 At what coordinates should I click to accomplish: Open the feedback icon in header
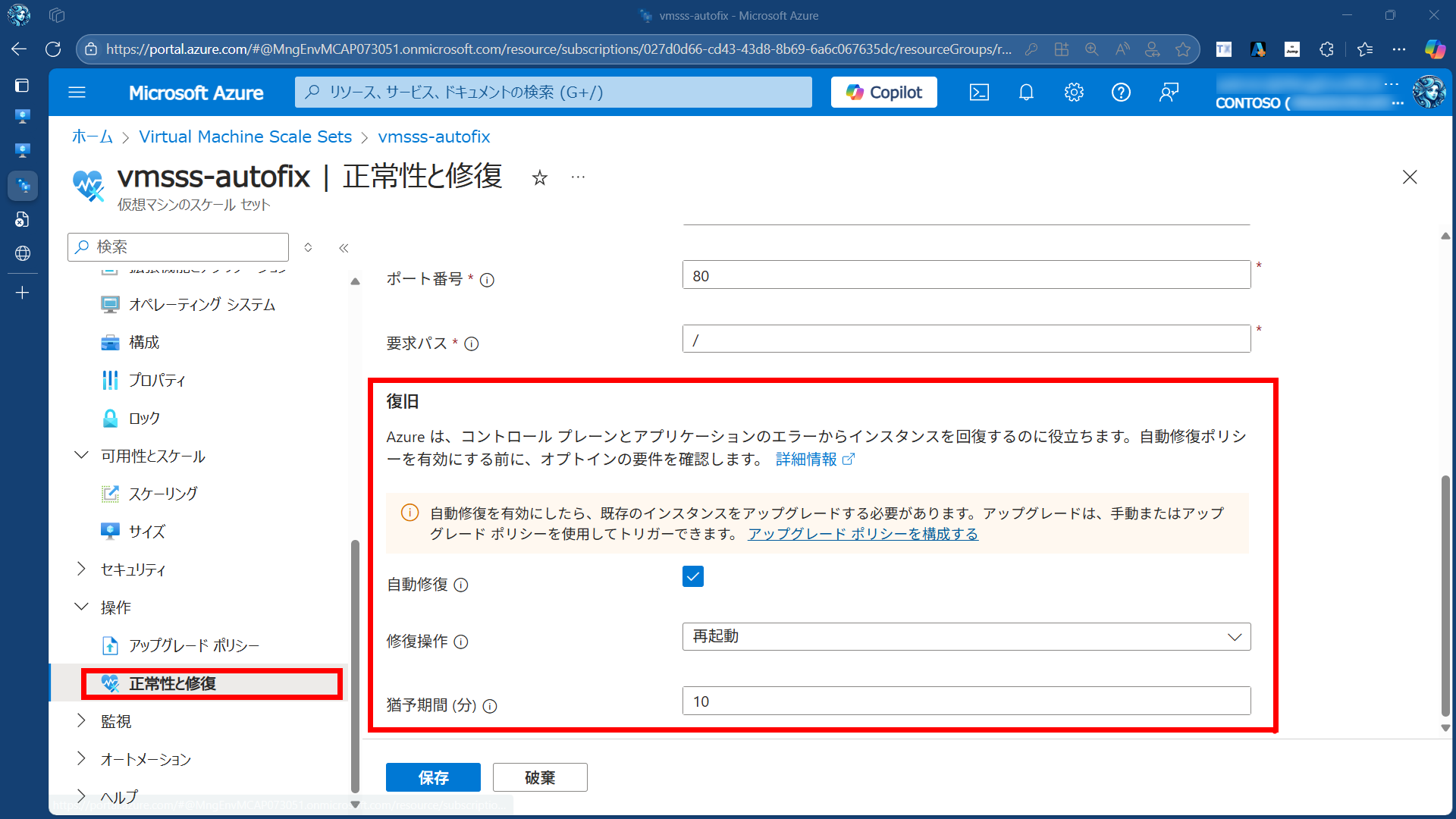(x=1169, y=93)
